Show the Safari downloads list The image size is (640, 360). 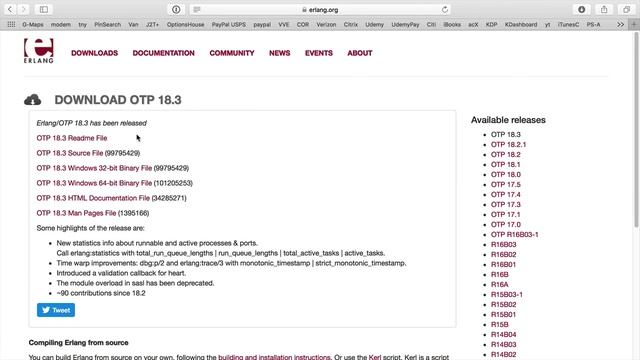[x=582, y=9]
